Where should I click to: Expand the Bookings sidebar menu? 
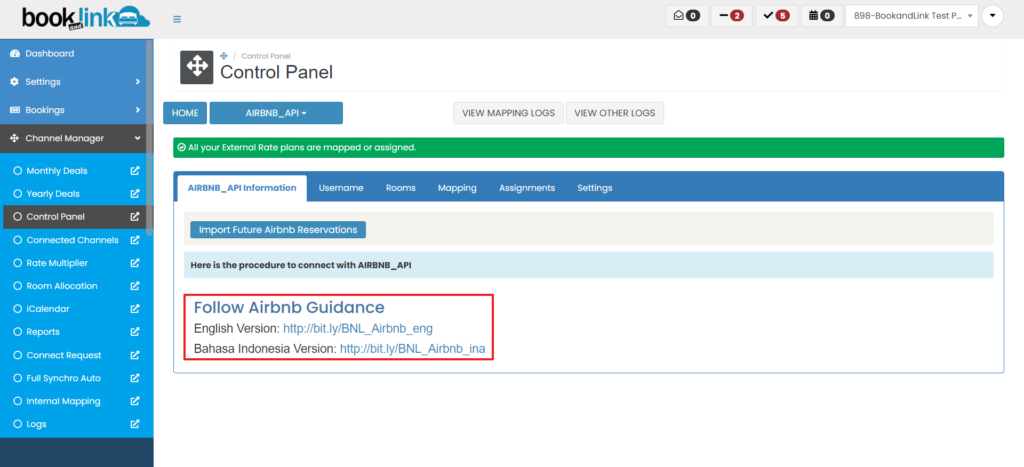coord(76,110)
